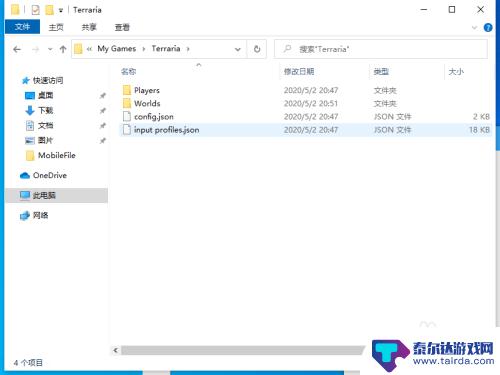Click the 2020/5/2 20:51 date of Worlds

pos(311,103)
